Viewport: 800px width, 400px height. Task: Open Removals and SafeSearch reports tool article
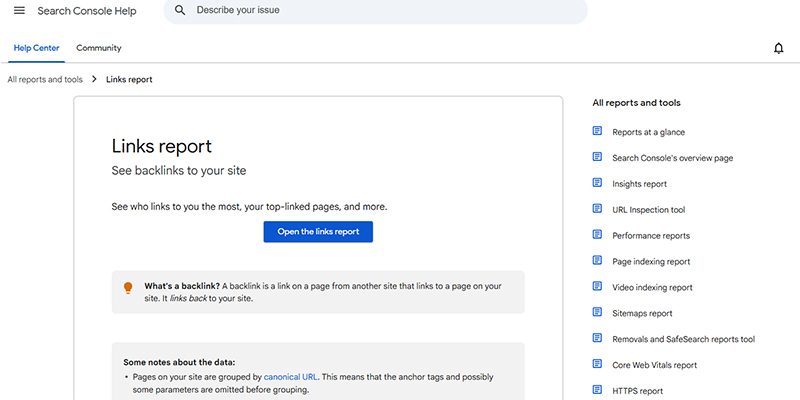[684, 339]
